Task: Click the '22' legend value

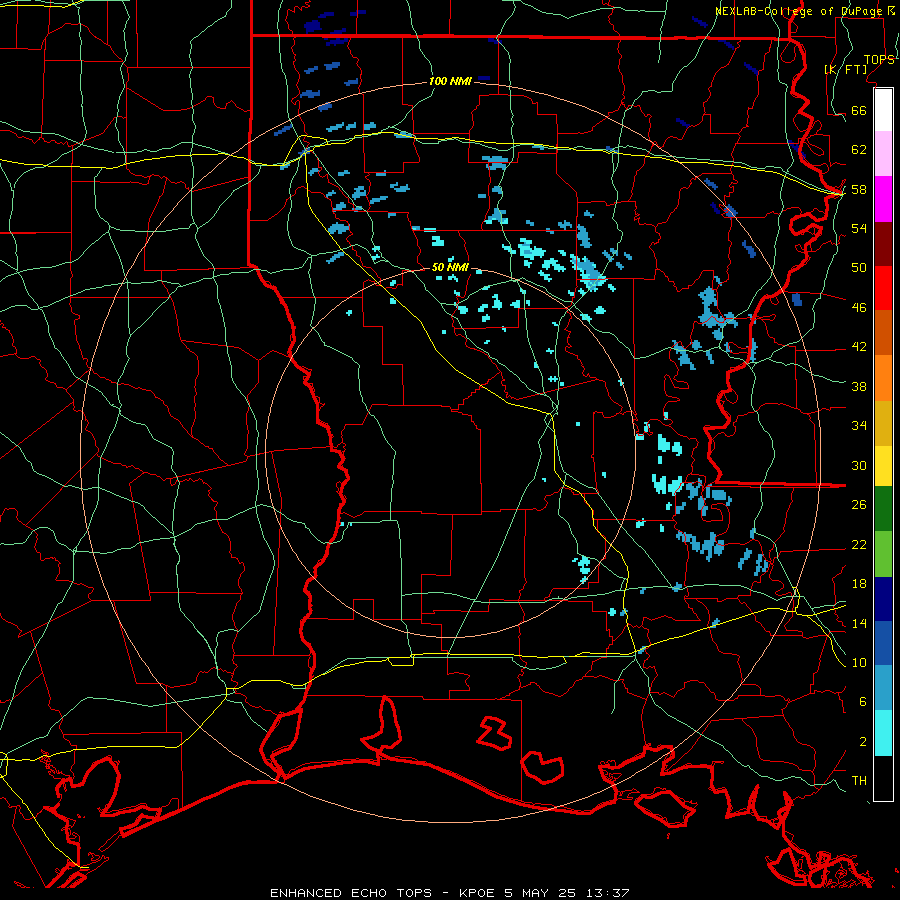Action: (859, 545)
